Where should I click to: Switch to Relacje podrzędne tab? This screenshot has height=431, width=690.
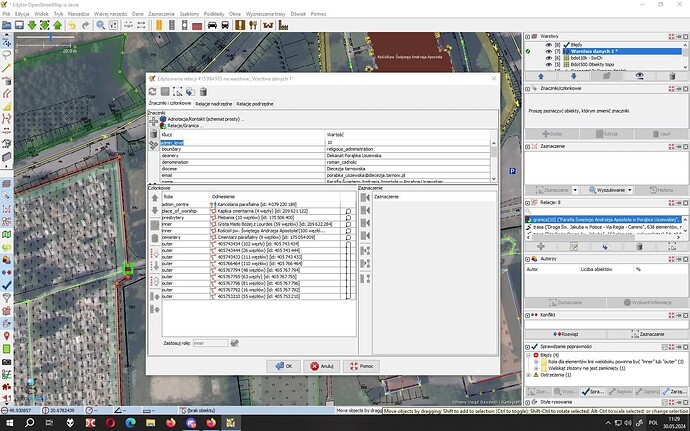[255, 104]
